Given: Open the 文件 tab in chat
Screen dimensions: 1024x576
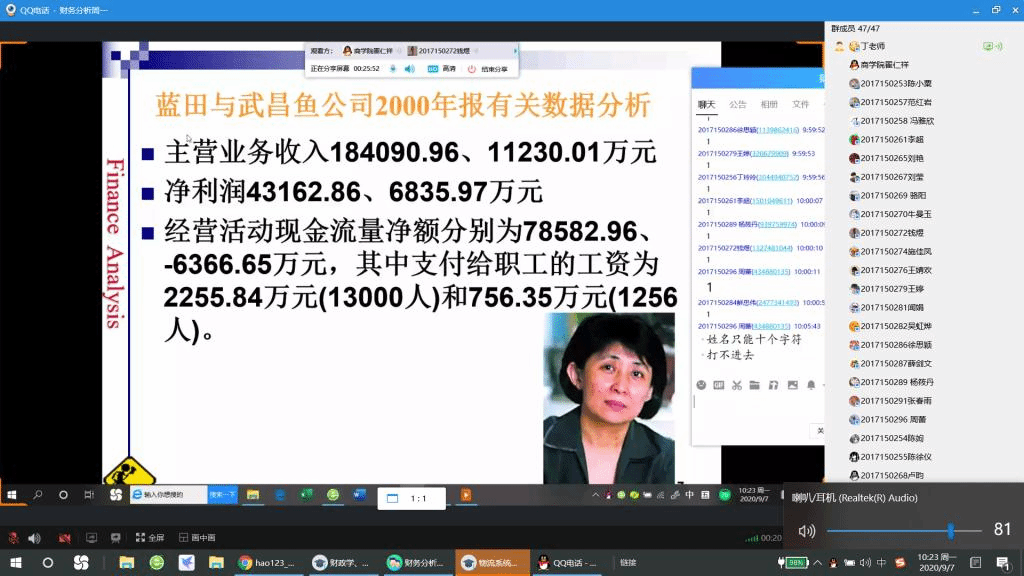Looking at the screenshot, I should click(800, 104).
